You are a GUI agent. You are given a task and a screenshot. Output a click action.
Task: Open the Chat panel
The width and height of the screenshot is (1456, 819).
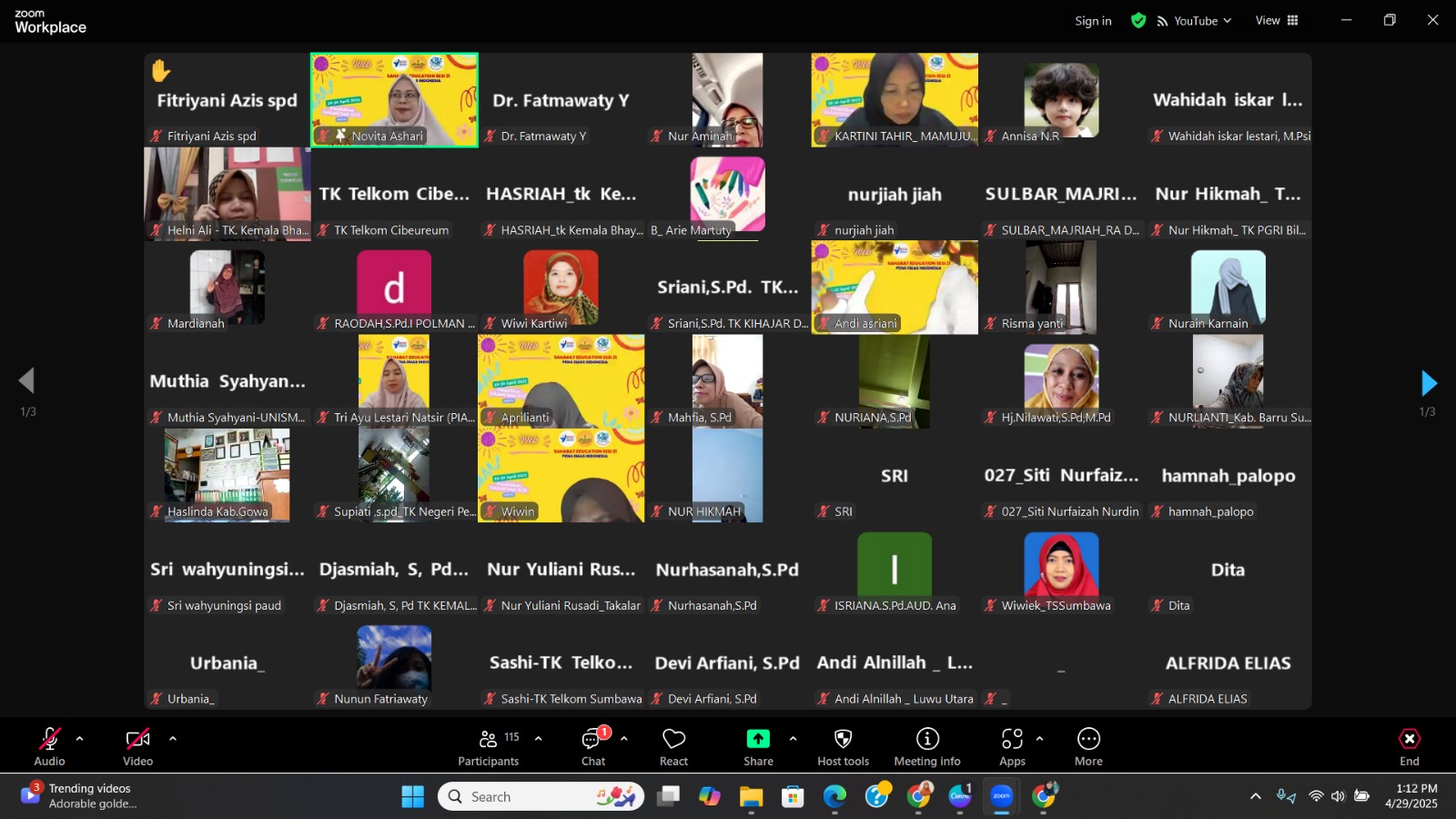593,746
